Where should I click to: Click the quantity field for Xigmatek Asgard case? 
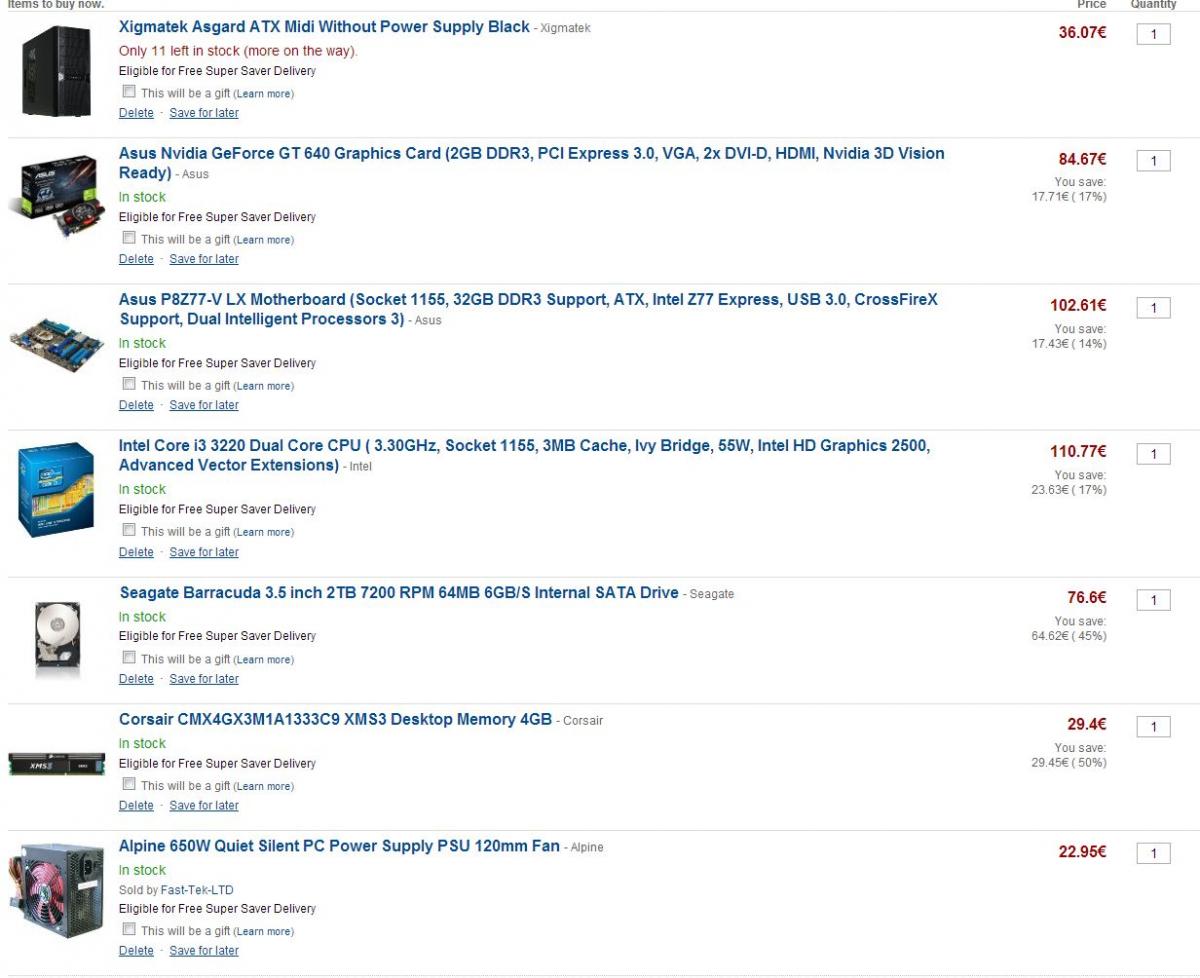pos(1153,35)
